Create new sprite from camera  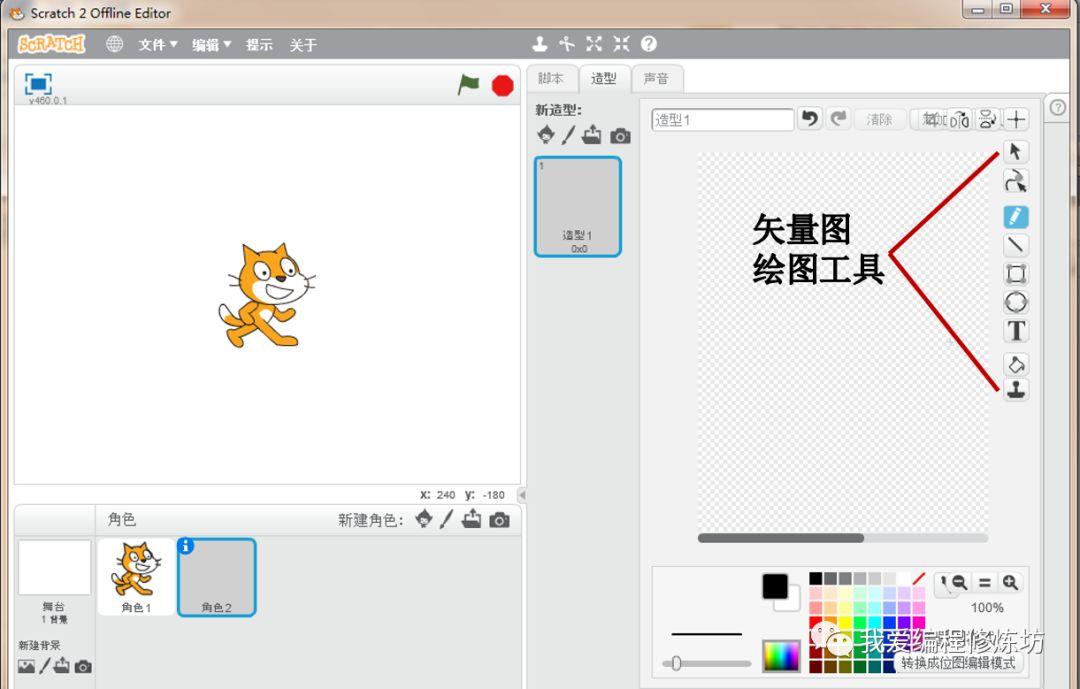[x=499, y=520]
